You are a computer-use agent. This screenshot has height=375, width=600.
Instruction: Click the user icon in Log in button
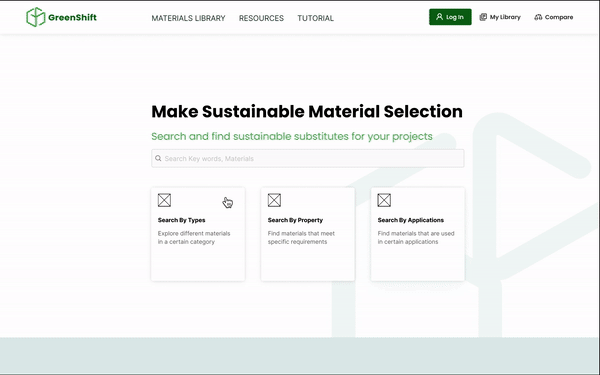(x=439, y=17)
